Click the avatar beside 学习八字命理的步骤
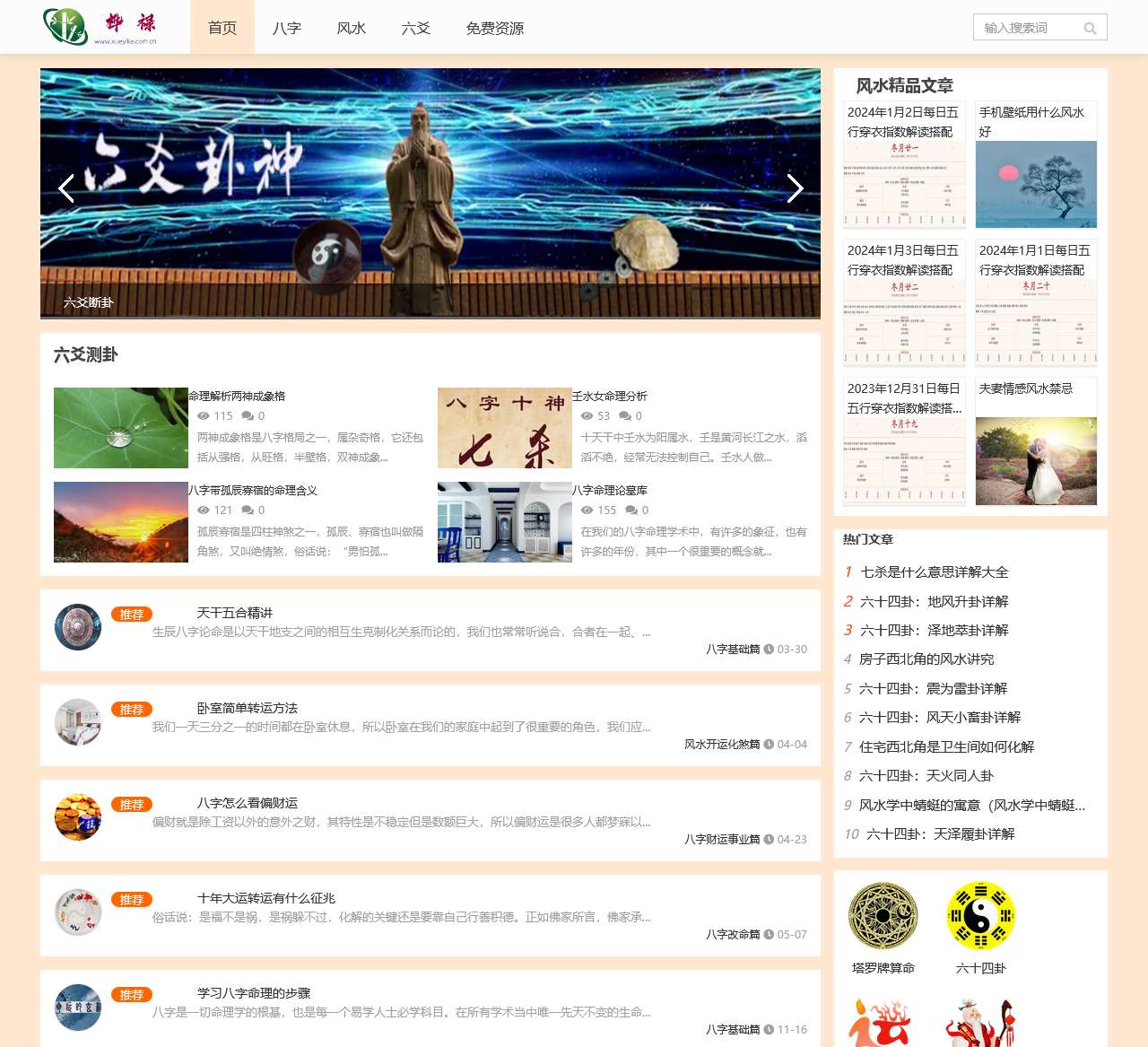The width and height of the screenshot is (1148, 1047). pyautogui.click(x=78, y=1008)
